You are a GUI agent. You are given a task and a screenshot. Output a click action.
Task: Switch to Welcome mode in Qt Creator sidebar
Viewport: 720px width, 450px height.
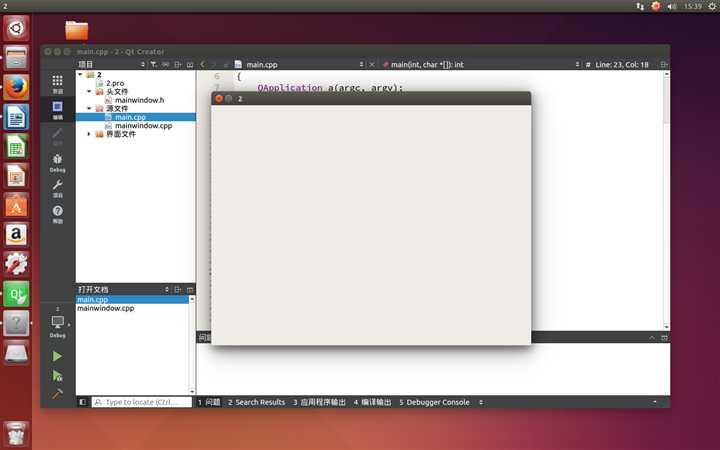(x=57, y=84)
